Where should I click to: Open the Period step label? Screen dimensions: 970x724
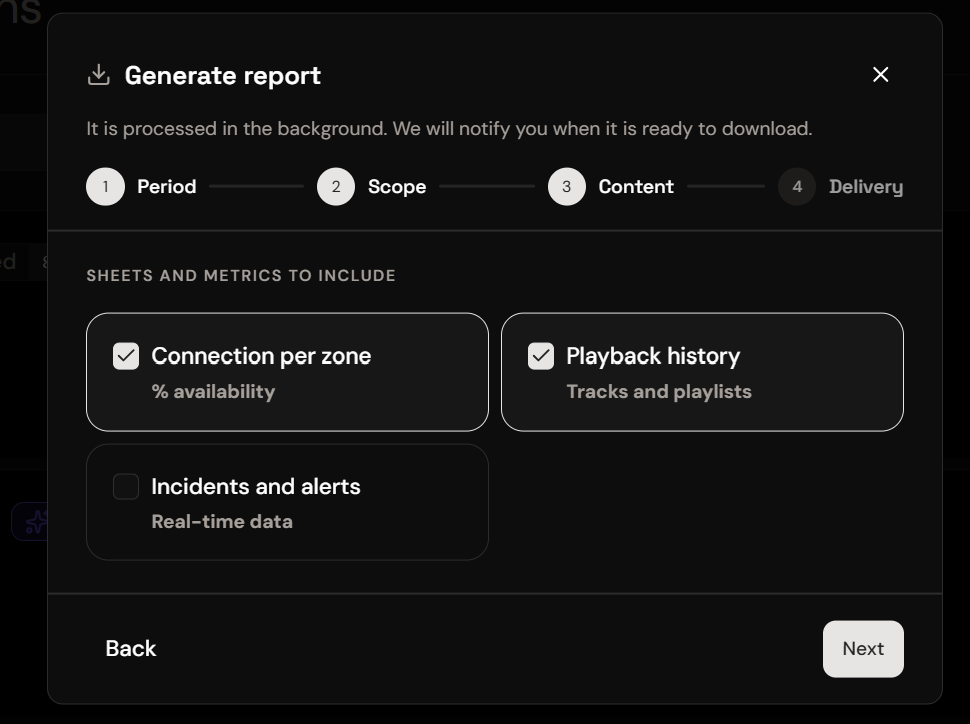point(166,186)
